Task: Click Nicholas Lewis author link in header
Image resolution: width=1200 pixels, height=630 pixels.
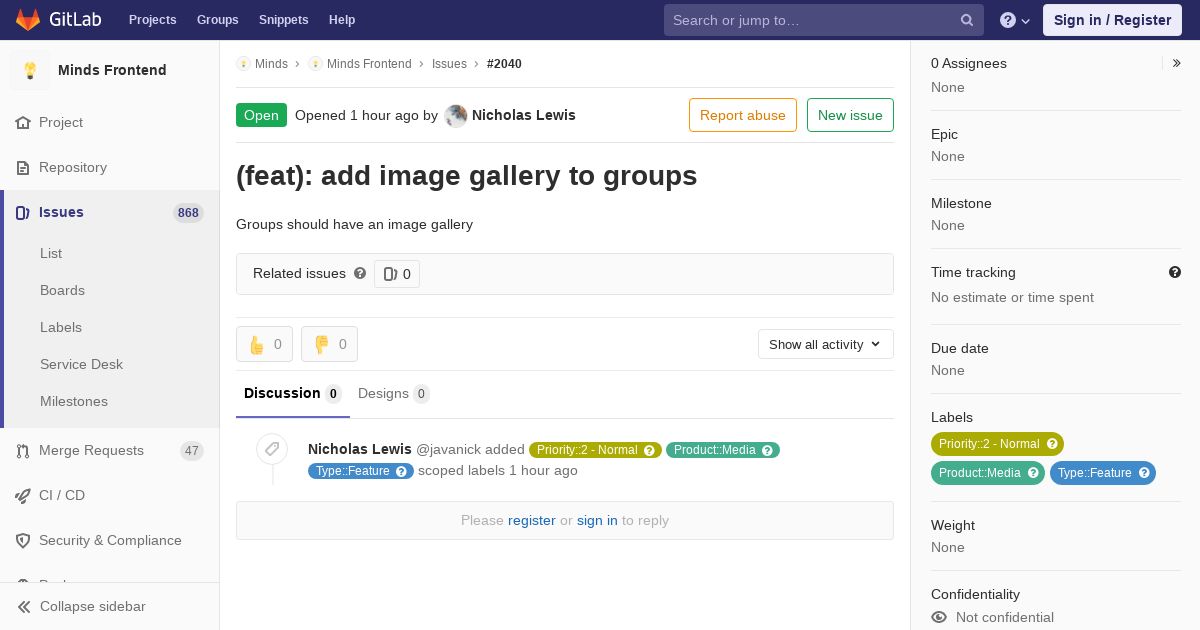Action: pos(524,115)
